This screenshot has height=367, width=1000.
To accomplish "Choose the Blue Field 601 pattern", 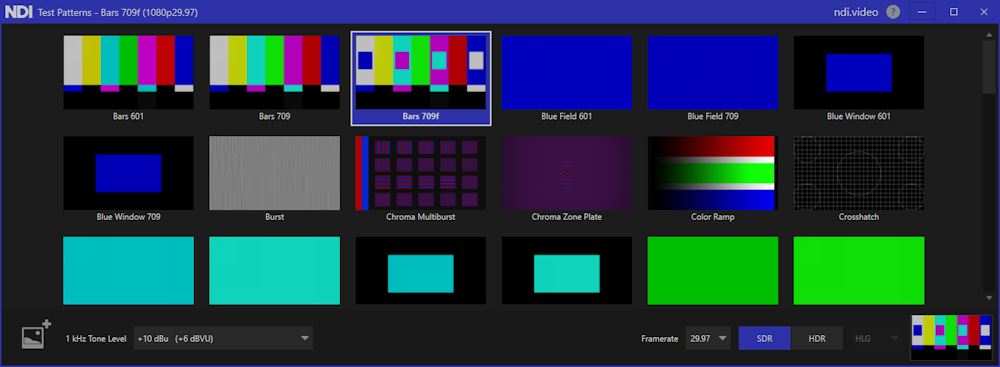I will coord(566,78).
